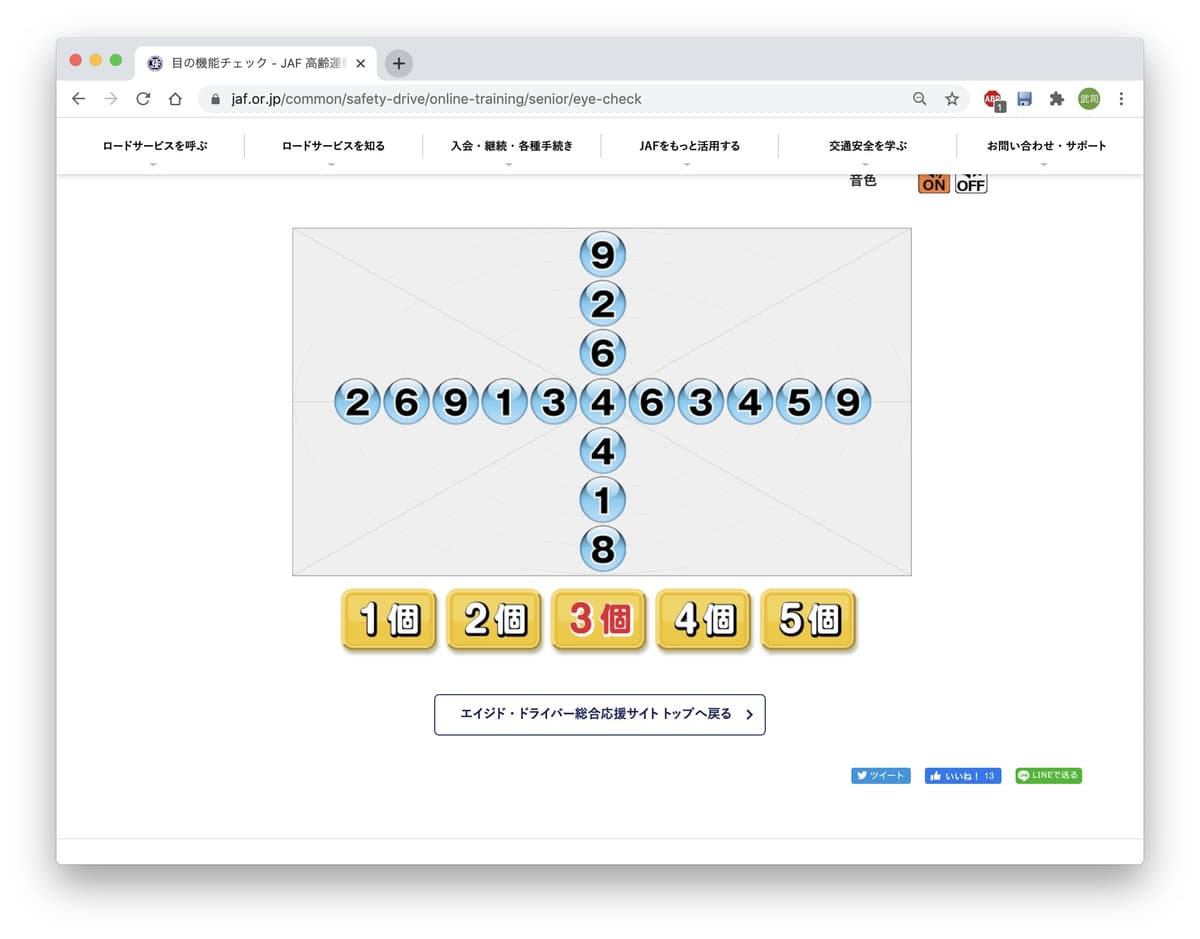The width and height of the screenshot is (1200, 939).
Task: Click the bottom ball numbered 8
Action: click(603, 548)
